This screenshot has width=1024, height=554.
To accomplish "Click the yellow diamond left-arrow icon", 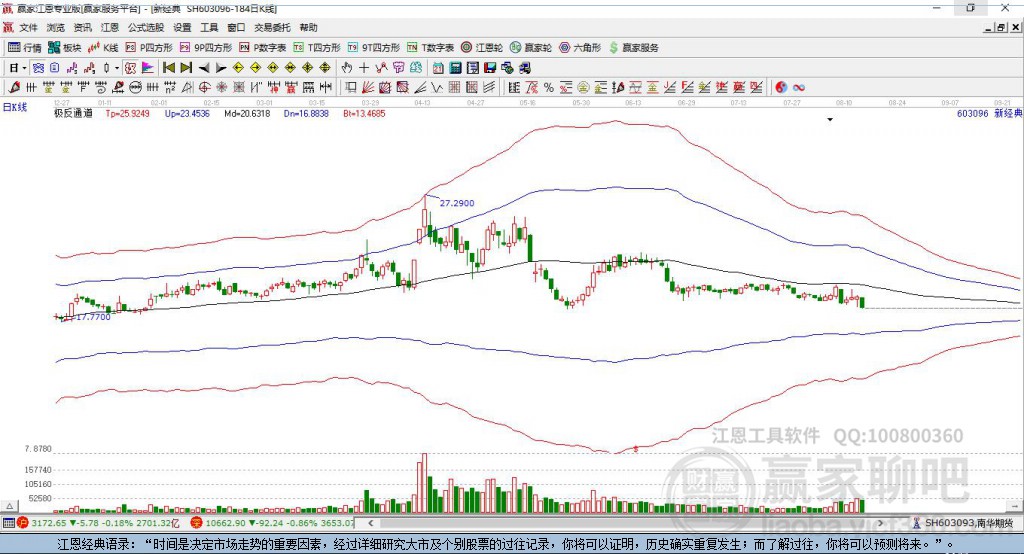I will tap(238, 68).
